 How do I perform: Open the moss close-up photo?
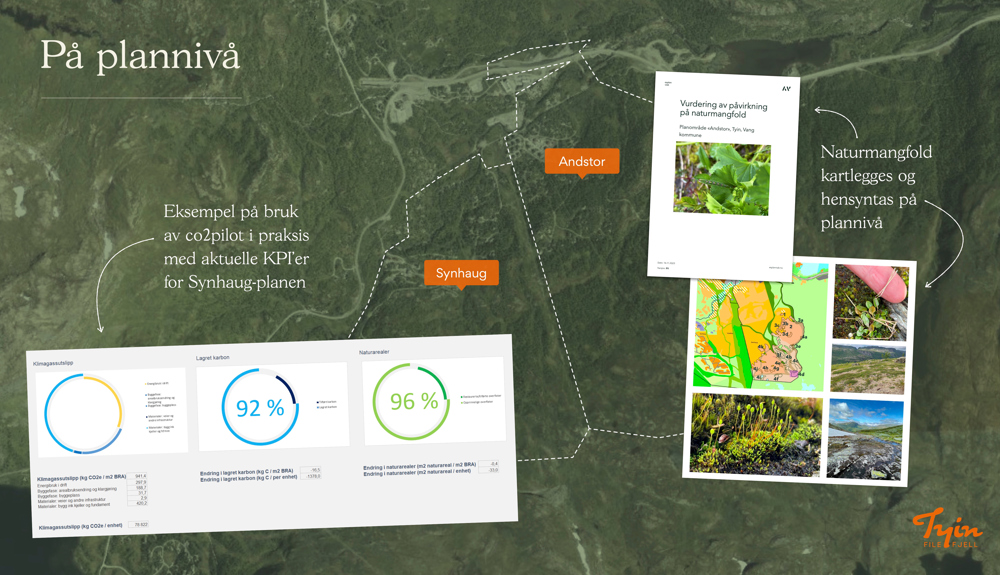point(755,434)
